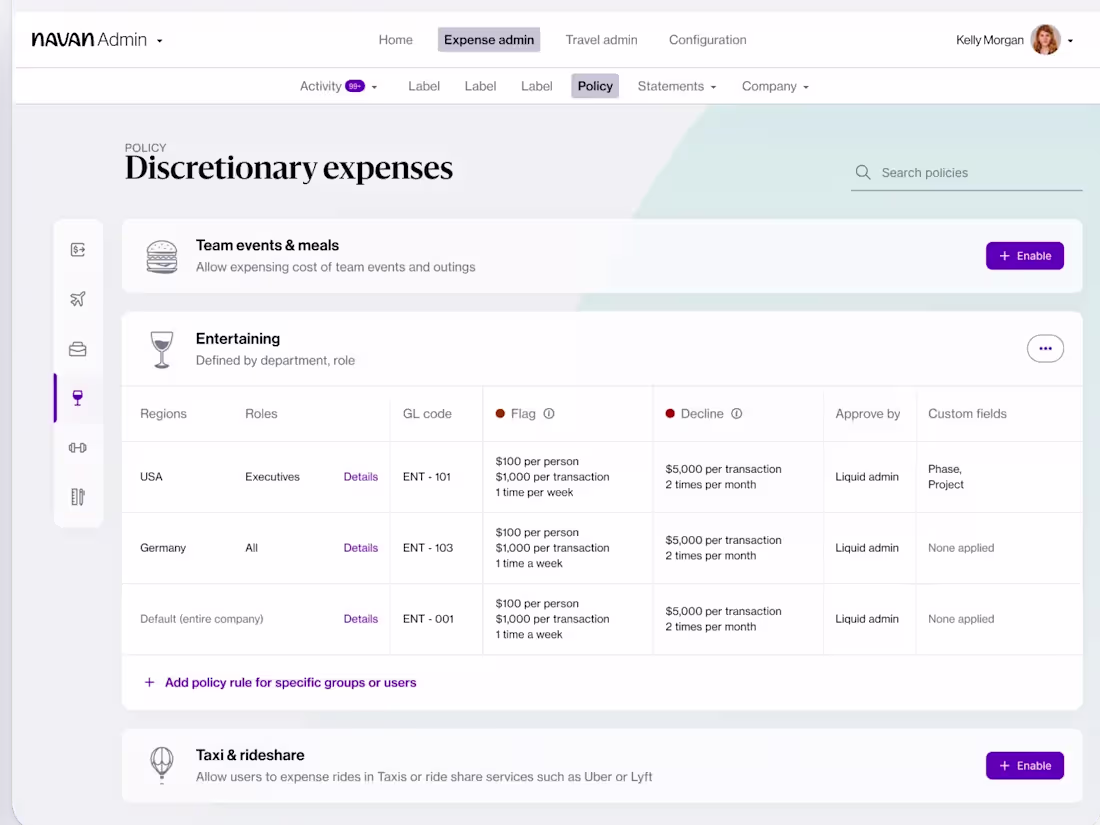Click Executives role in USA row
This screenshot has width=1100, height=825.
click(272, 477)
